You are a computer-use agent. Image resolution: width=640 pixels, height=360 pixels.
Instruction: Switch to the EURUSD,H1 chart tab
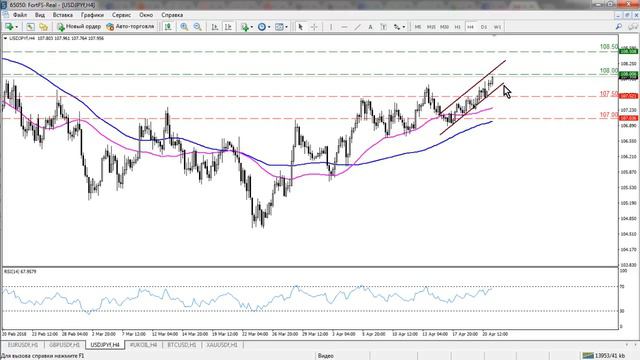23,345
